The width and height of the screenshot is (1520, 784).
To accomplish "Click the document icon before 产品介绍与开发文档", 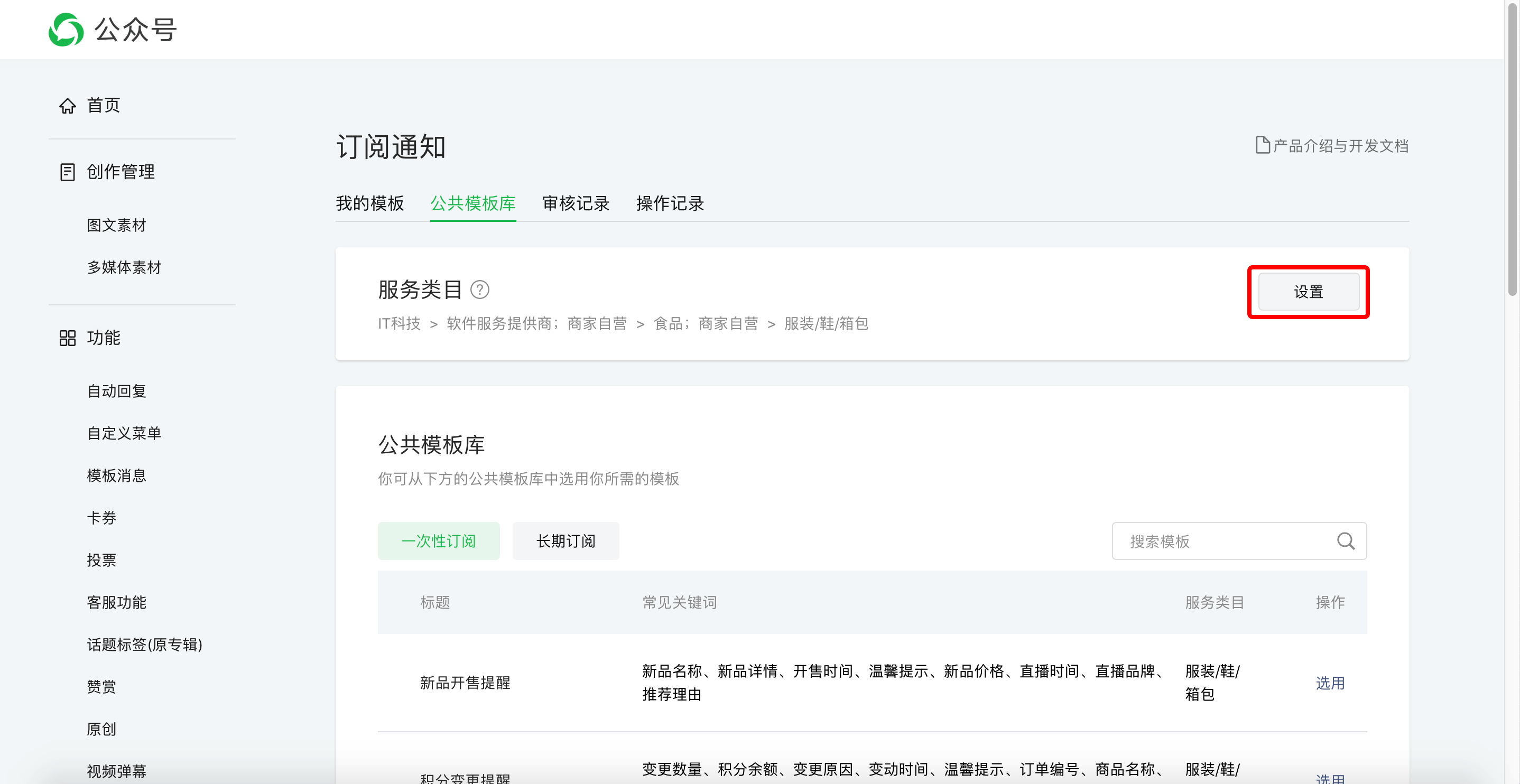I will [1262, 145].
